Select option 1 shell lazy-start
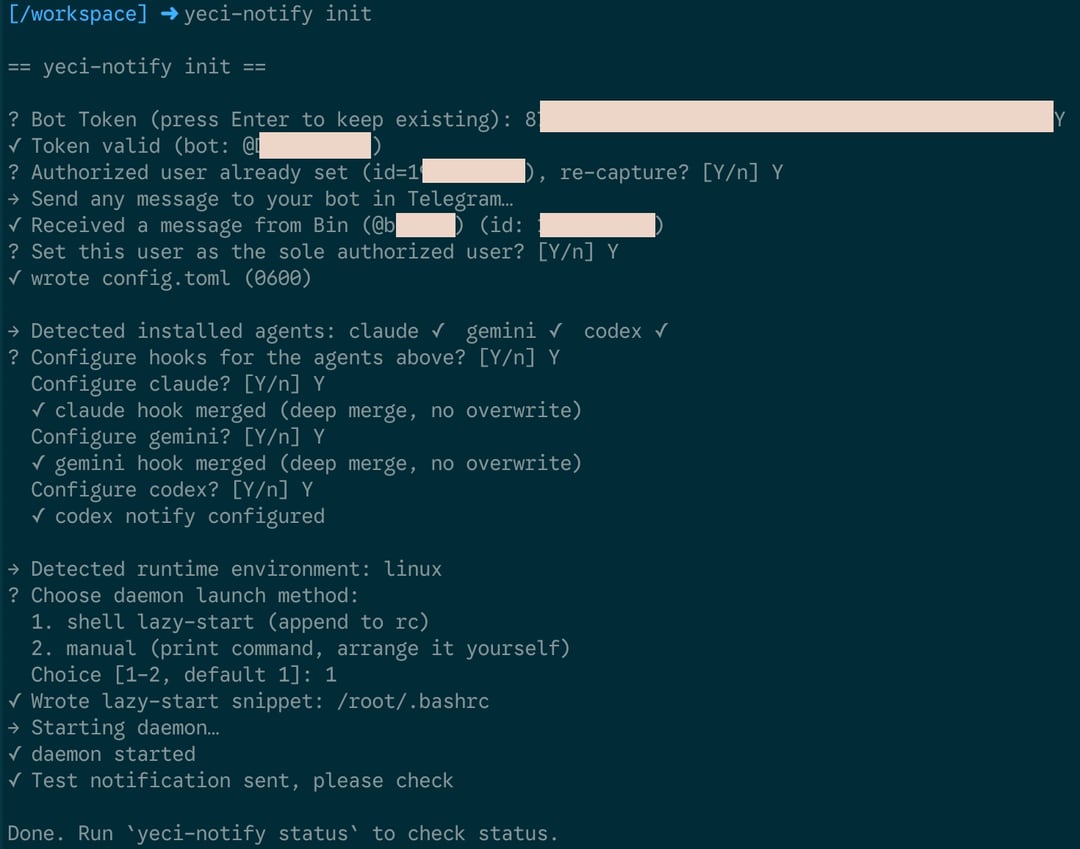Image resolution: width=1080 pixels, height=849 pixels. pyautogui.click(x=230, y=622)
